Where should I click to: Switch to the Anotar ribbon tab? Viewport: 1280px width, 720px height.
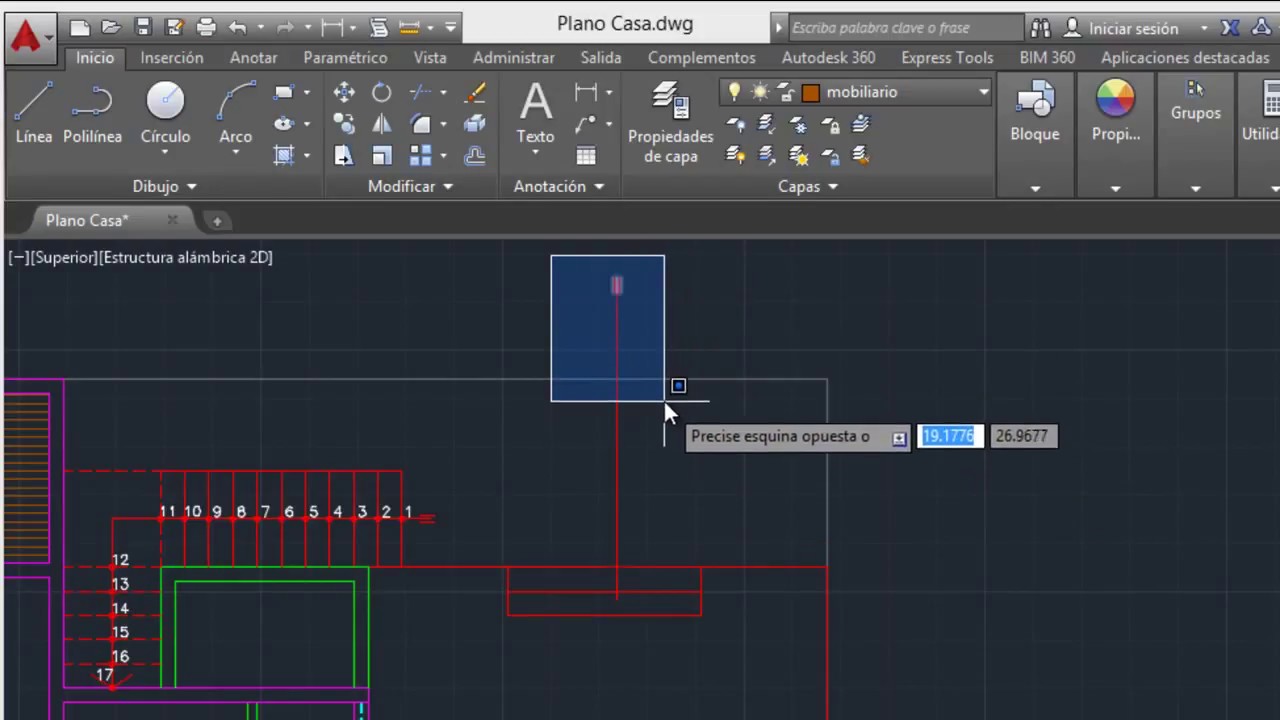tap(253, 58)
